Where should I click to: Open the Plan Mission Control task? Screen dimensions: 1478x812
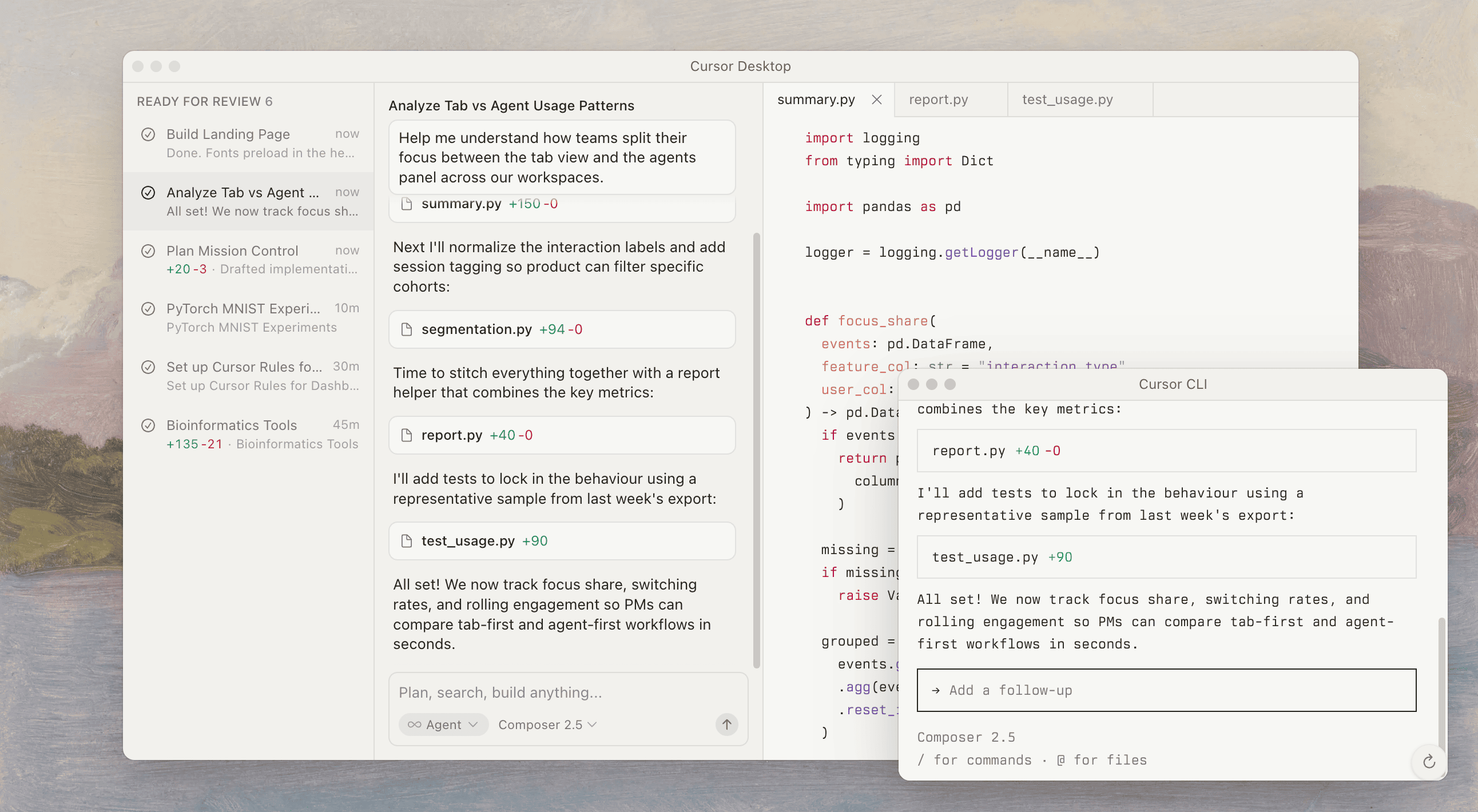[x=249, y=260]
